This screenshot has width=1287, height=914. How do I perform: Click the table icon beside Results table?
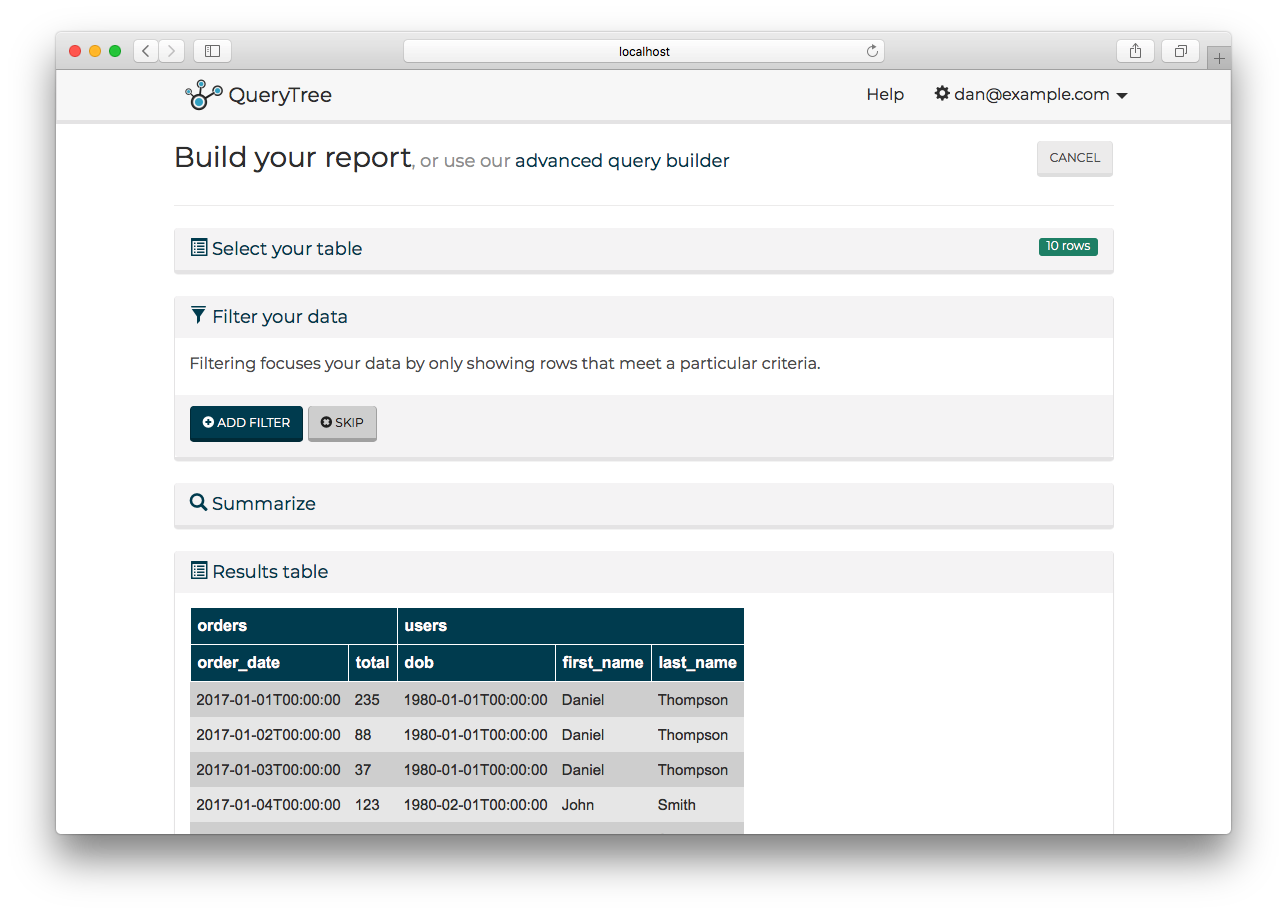pyautogui.click(x=197, y=570)
